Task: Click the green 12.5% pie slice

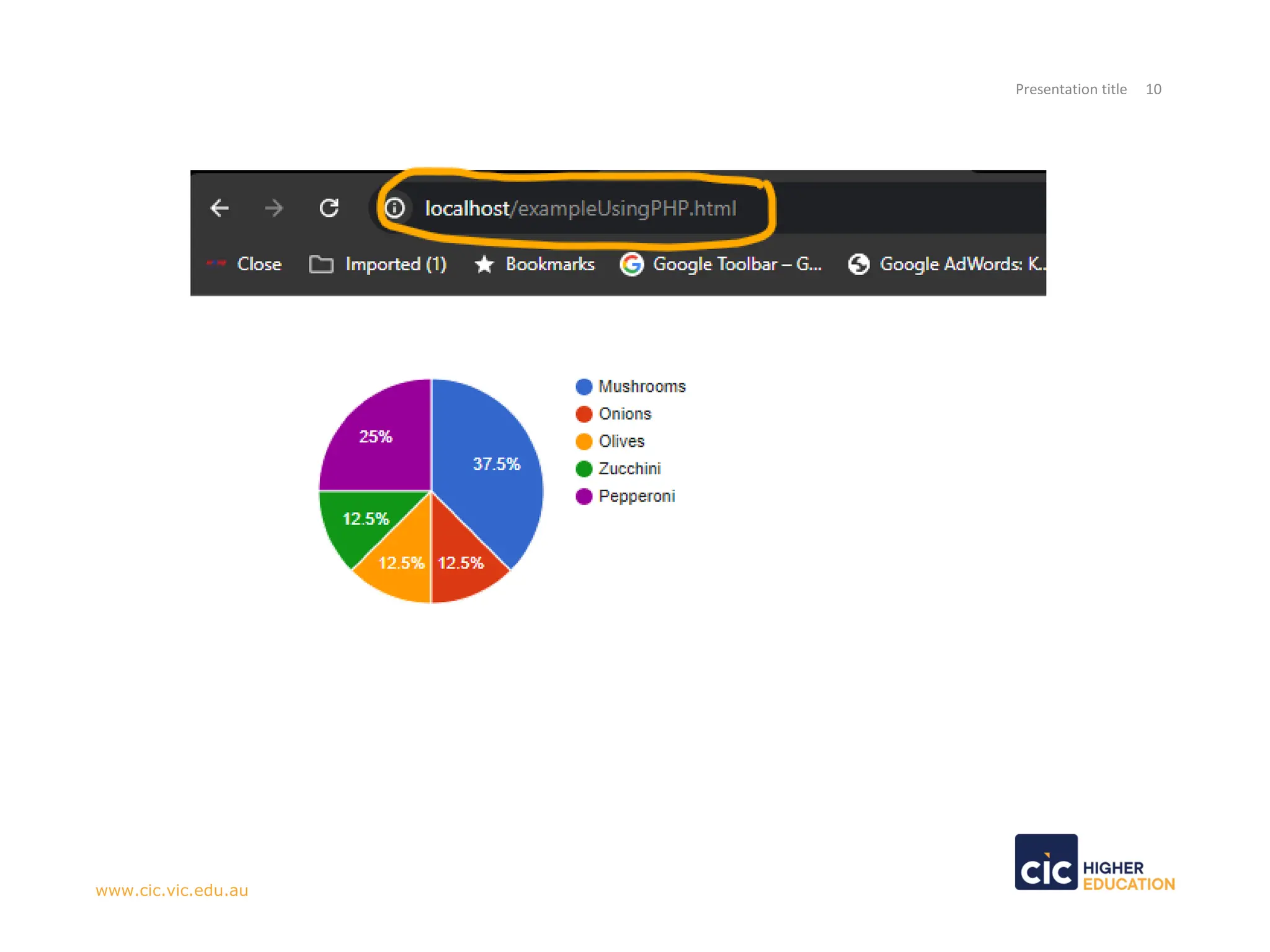Action: coord(360,521)
